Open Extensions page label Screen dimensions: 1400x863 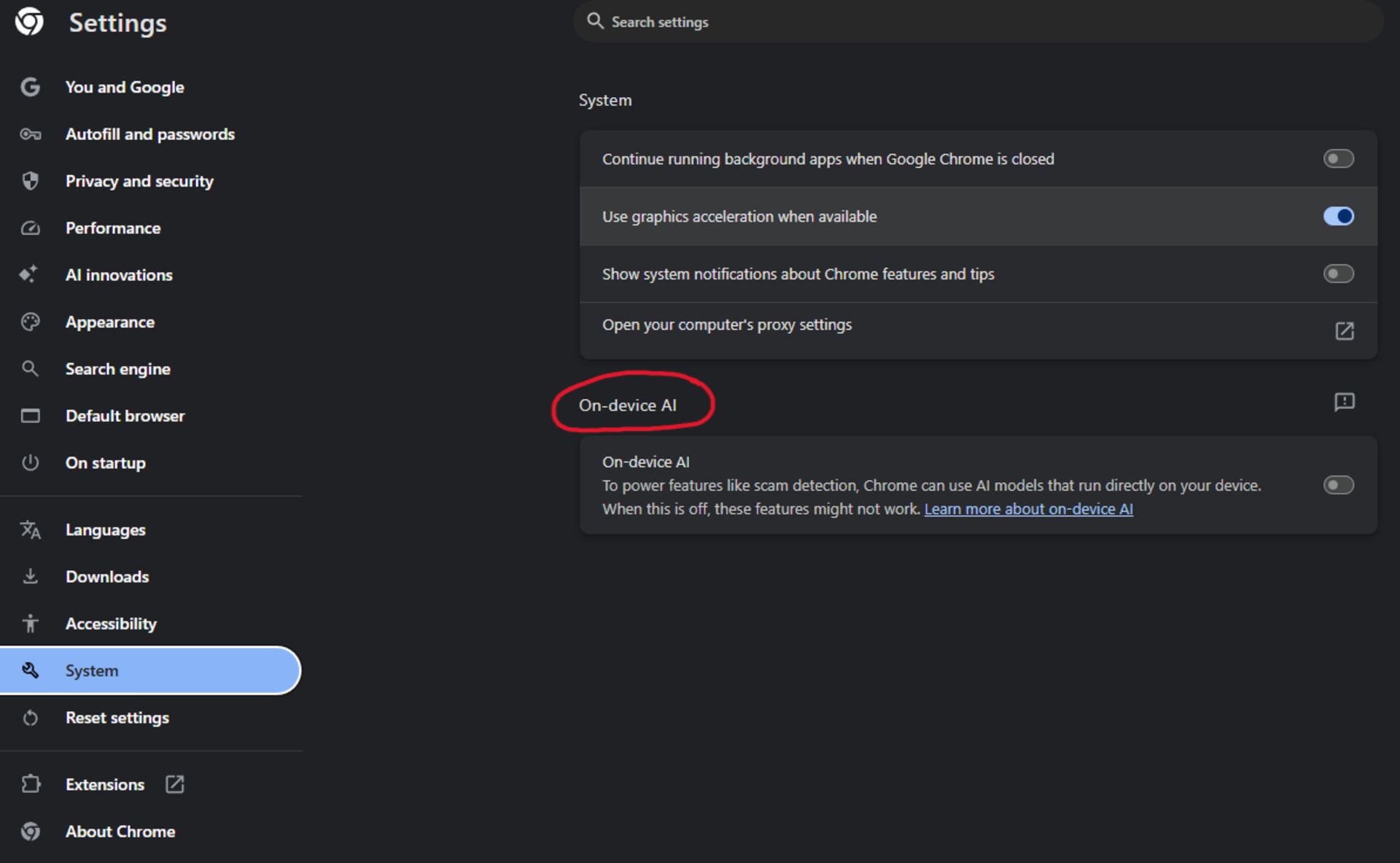tap(105, 784)
